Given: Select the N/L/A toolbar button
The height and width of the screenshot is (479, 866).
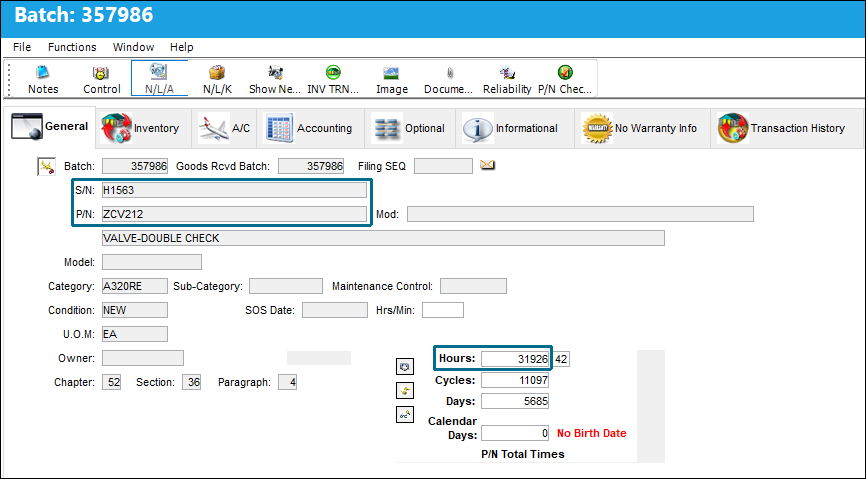Looking at the screenshot, I should coord(160,79).
